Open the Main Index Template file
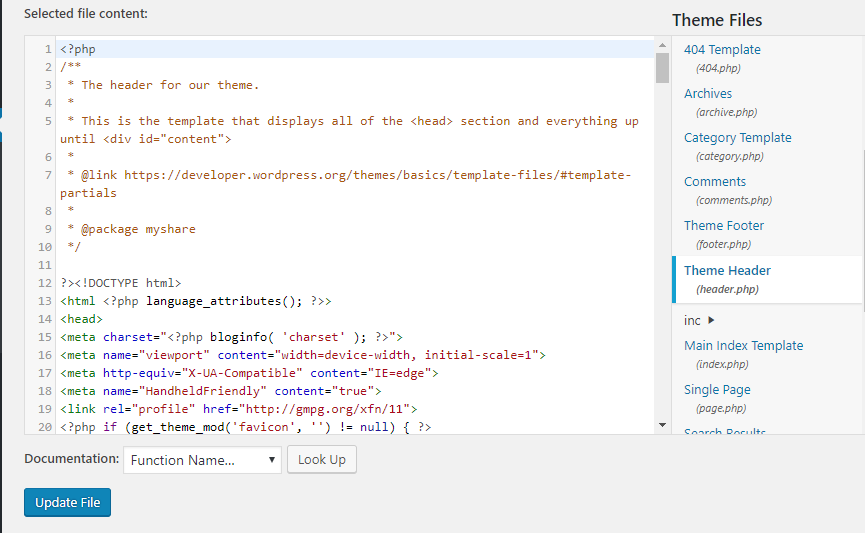The height and width of the screenshot is (533, 865). (x=743, y=346)
